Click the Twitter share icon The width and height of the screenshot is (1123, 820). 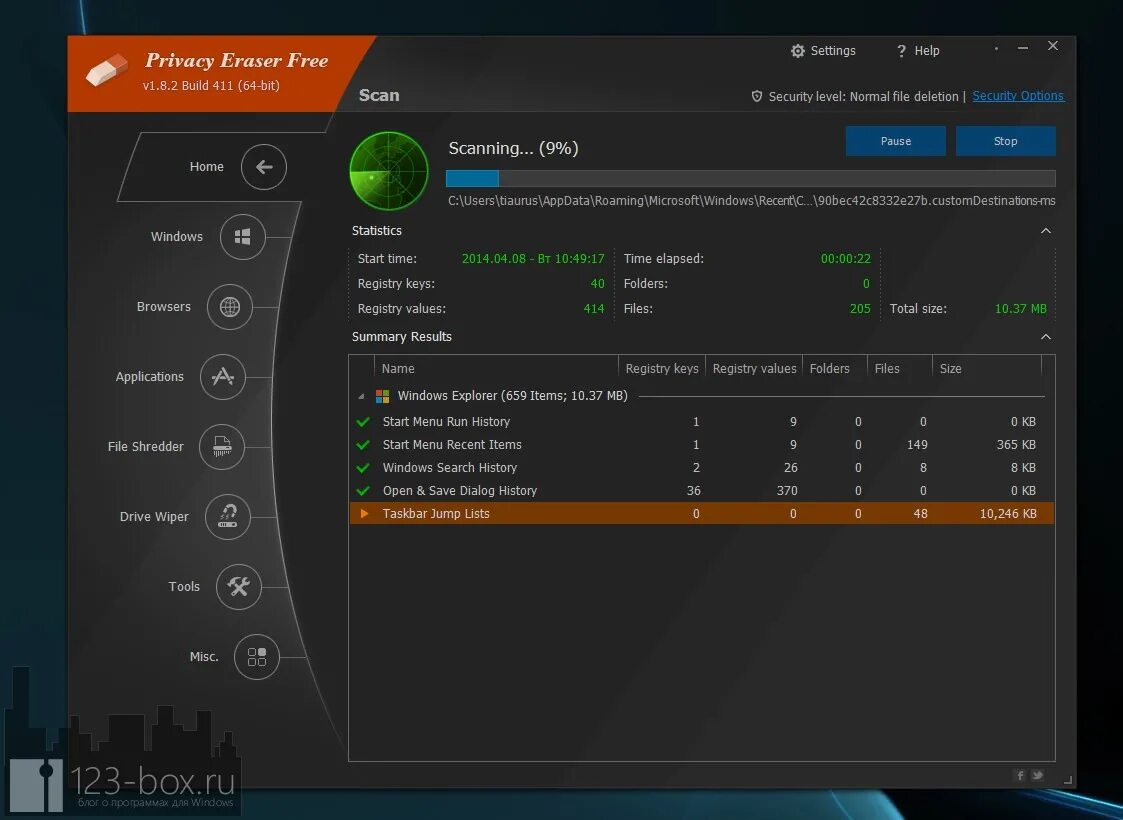pyautogui.click(x=1038, y=776)
